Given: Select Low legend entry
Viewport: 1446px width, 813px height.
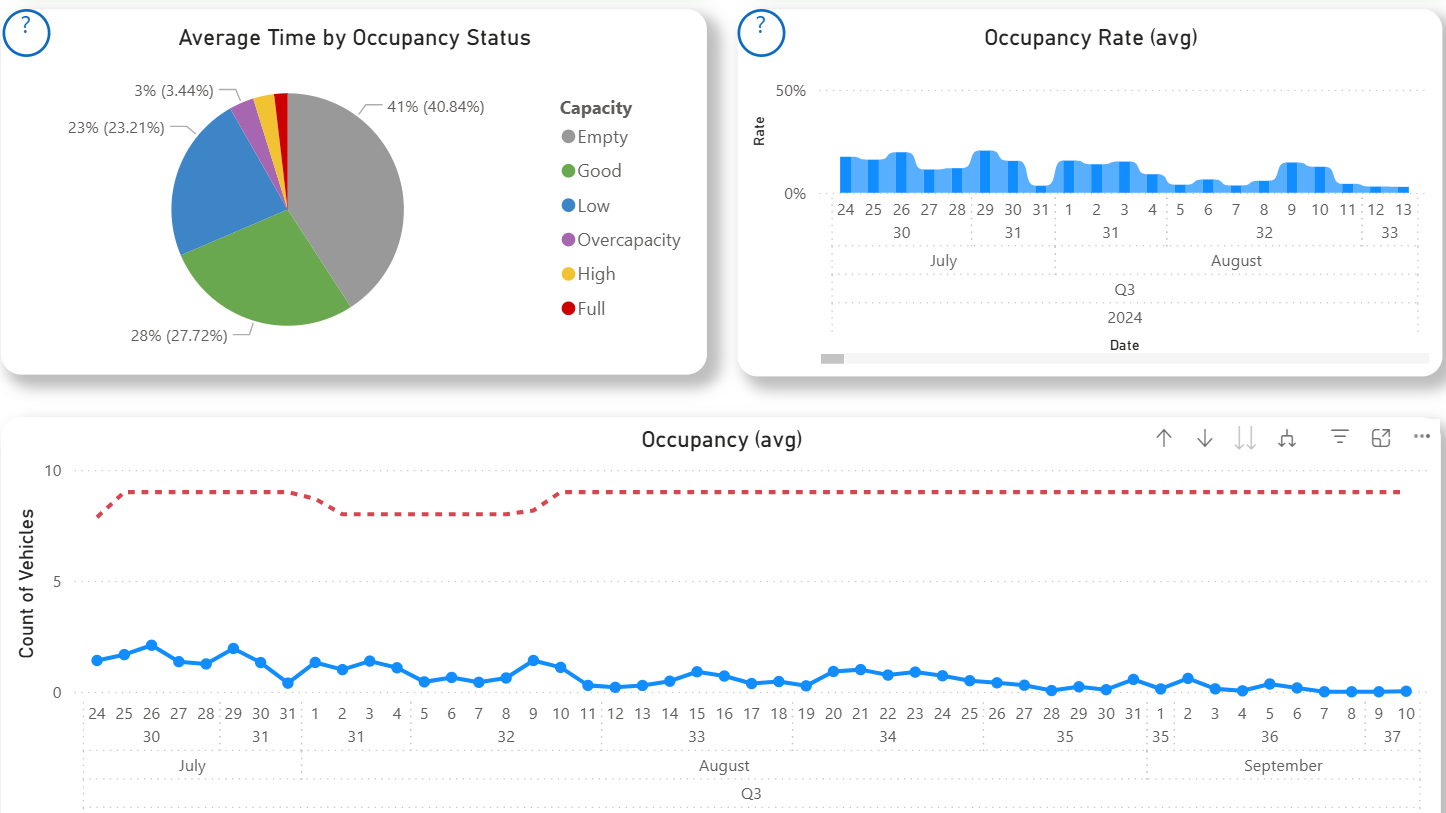Looking at the screenshot, I should (593, 206).
